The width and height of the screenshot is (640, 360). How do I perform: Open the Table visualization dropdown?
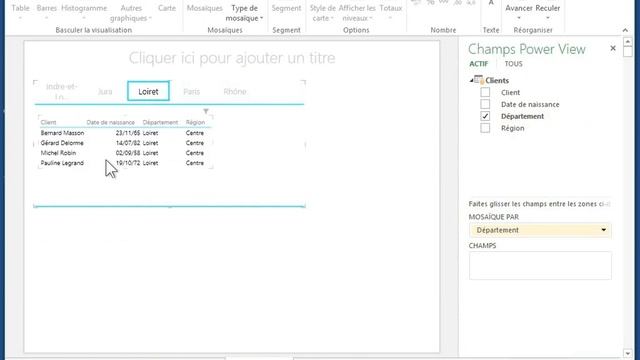click(x=20, y=13)
